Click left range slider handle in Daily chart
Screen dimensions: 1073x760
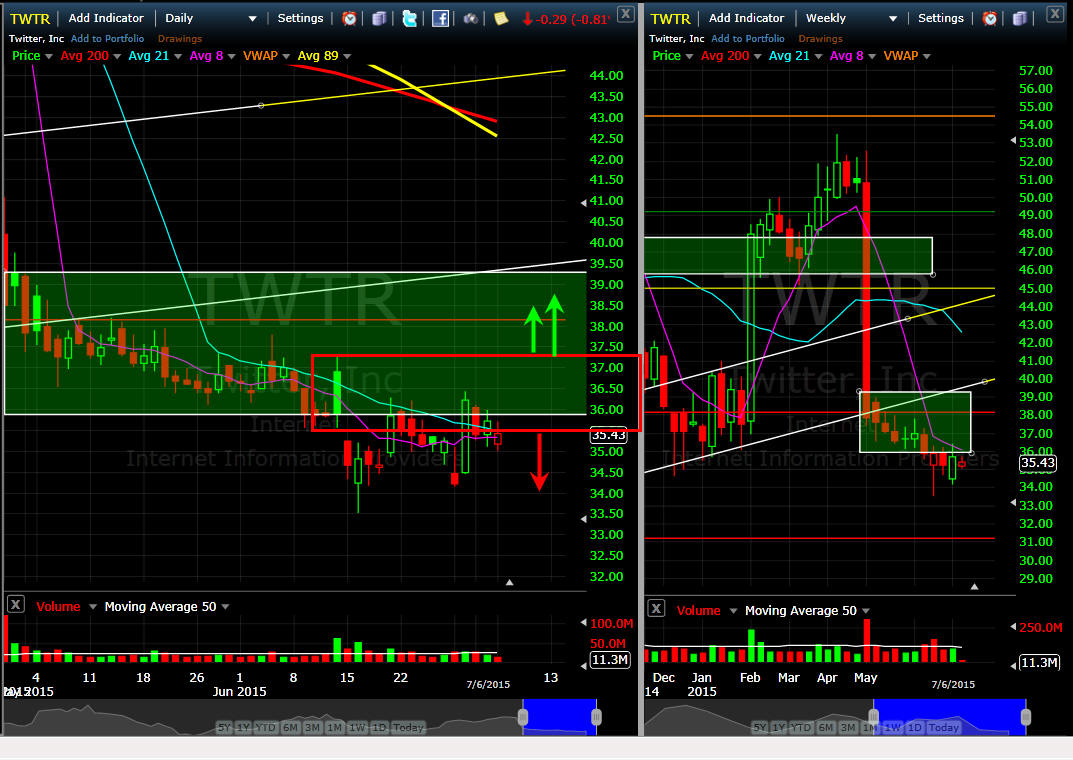pyautogui.click(x=523, y=717)
